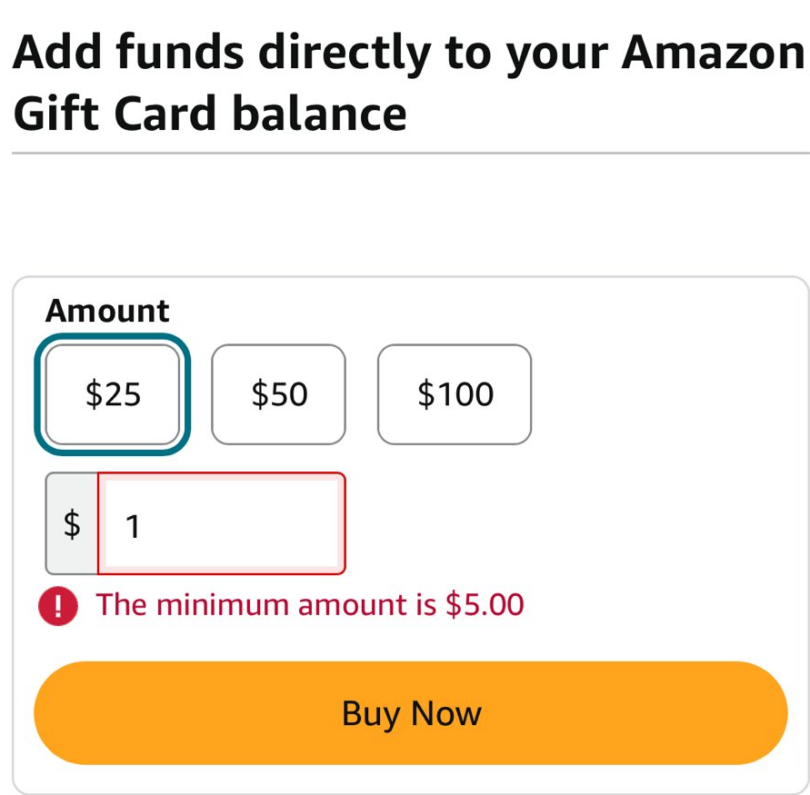Click the Amount section label
Viewport: 810px width, 795px height.
[x=106, y=311]
